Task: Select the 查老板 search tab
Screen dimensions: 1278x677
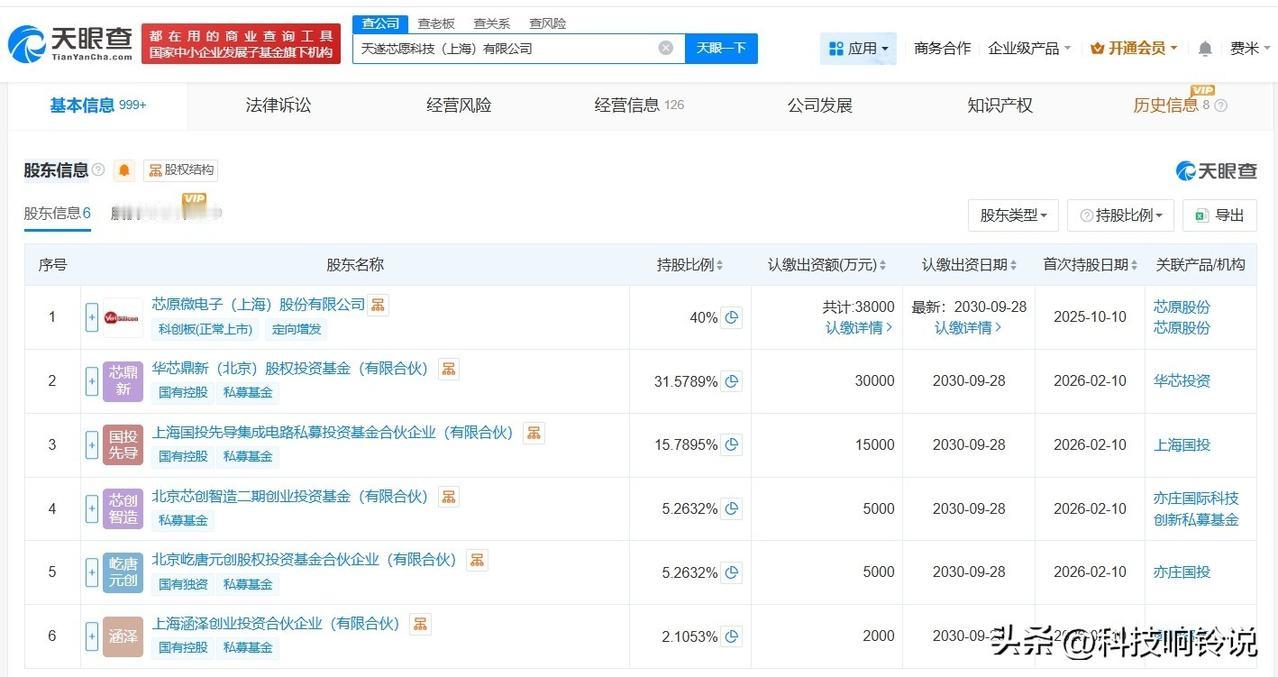Action: click(x=436, y=23)
